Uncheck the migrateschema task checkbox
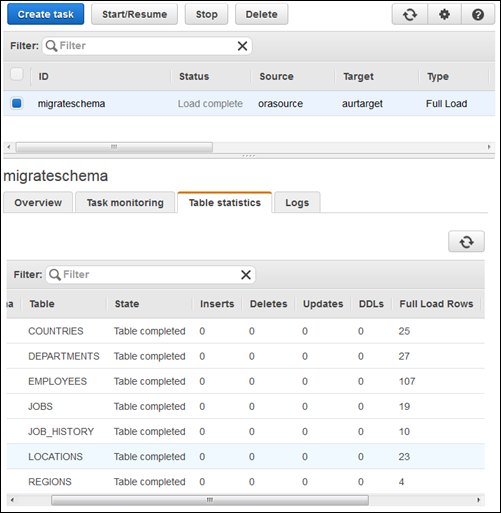Screen dimensions: 501x513 17,103
